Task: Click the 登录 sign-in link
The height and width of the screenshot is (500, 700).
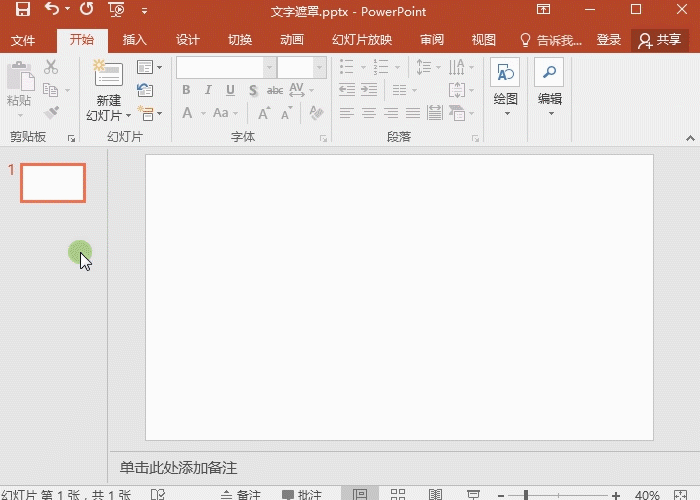Action: [x=609, y=40]
